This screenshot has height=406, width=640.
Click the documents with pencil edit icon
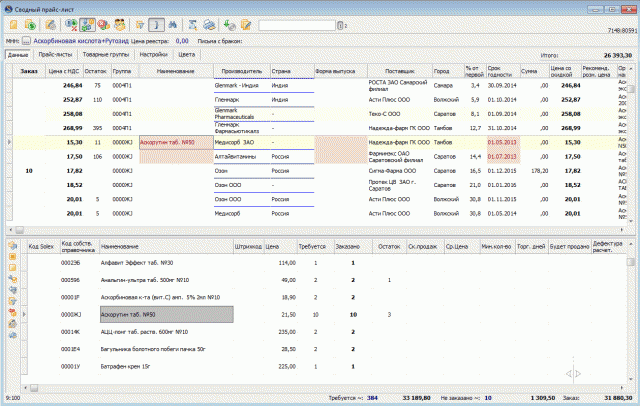coord(246,25)
